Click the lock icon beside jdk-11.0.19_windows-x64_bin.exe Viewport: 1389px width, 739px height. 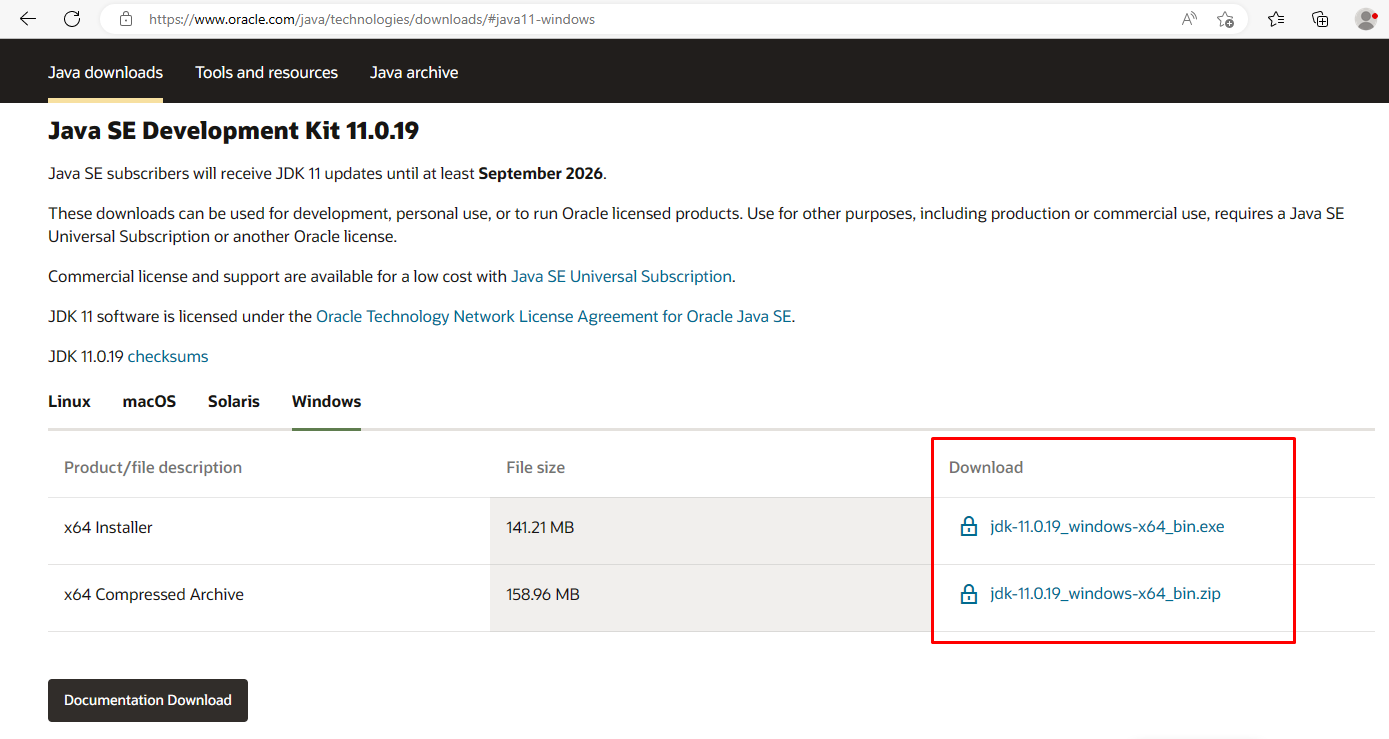pos(968,526)
